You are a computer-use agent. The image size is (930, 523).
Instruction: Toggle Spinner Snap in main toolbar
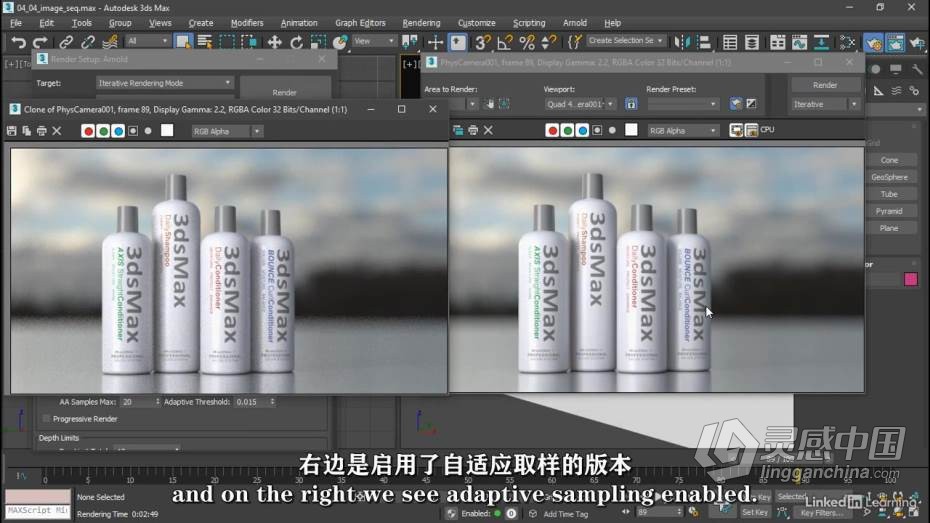point(549,42)
